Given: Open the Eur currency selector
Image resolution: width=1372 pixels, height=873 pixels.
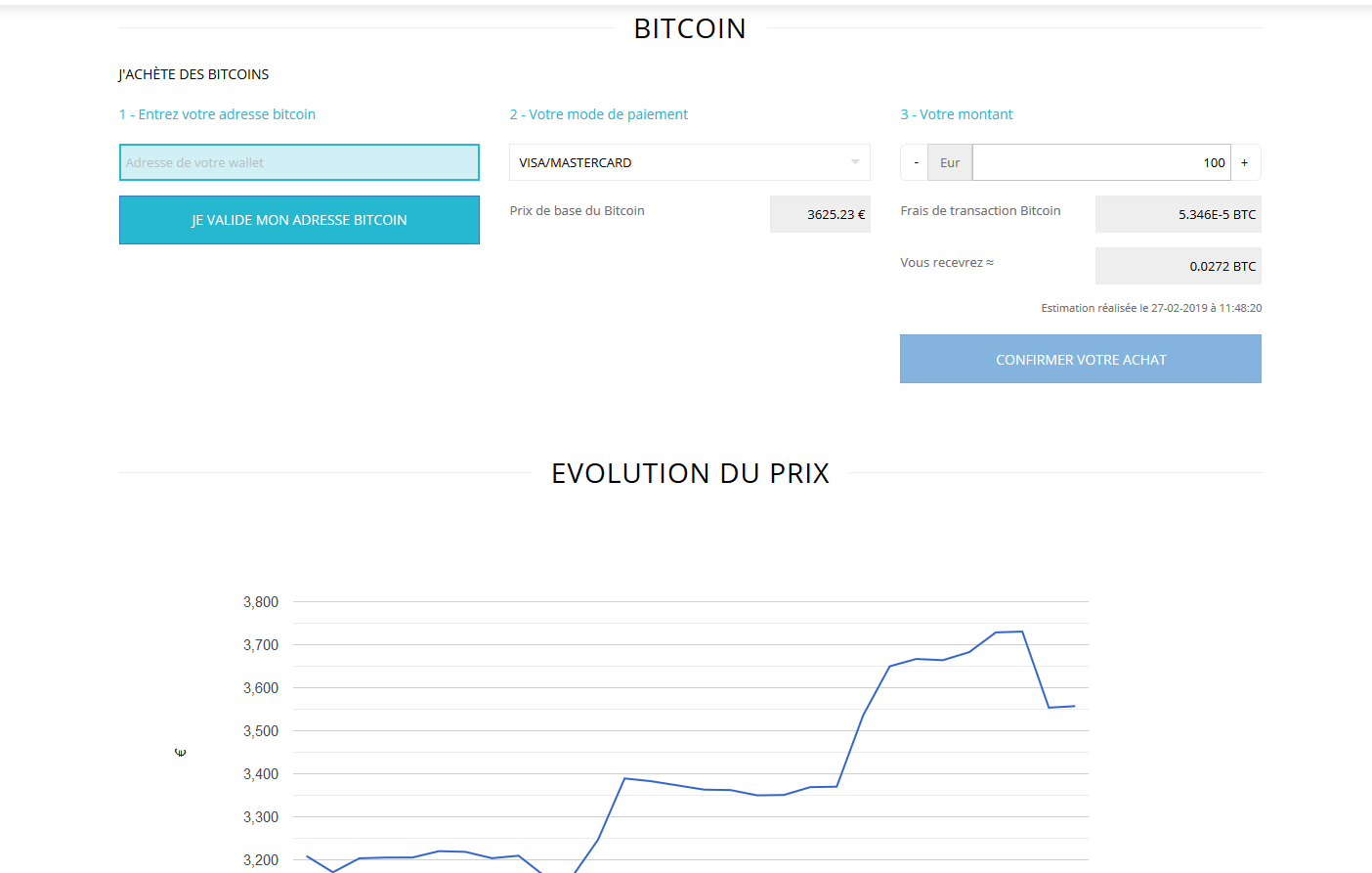Looking at the screenshot, I should (949, 162).
